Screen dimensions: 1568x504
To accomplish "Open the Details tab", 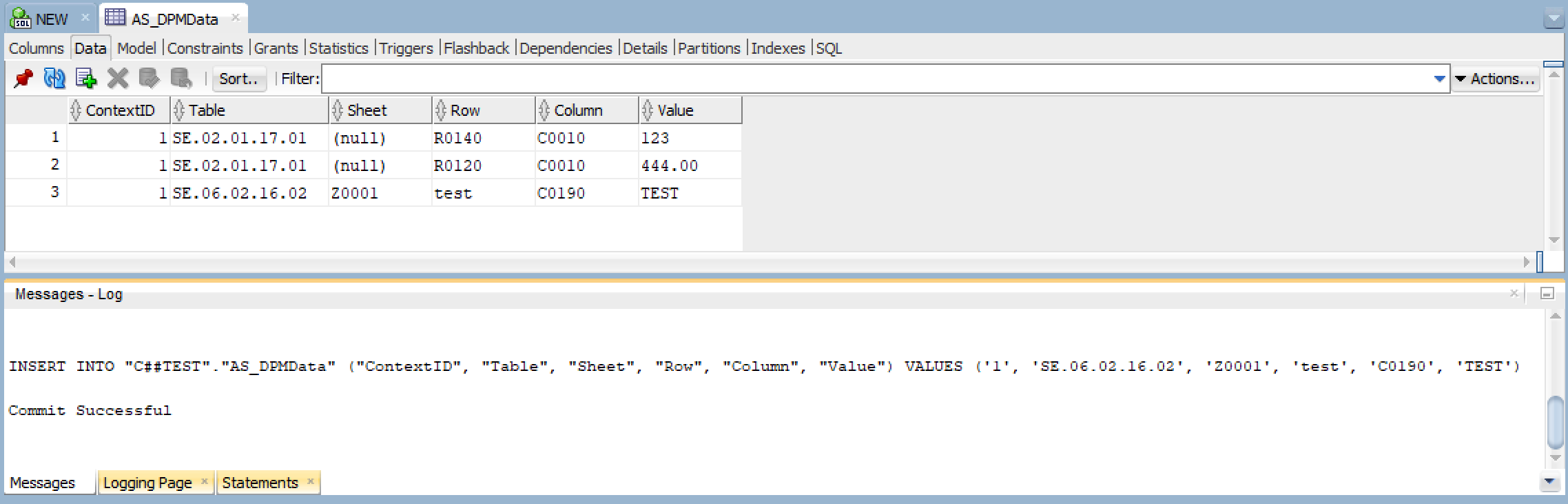I will 645,48.
